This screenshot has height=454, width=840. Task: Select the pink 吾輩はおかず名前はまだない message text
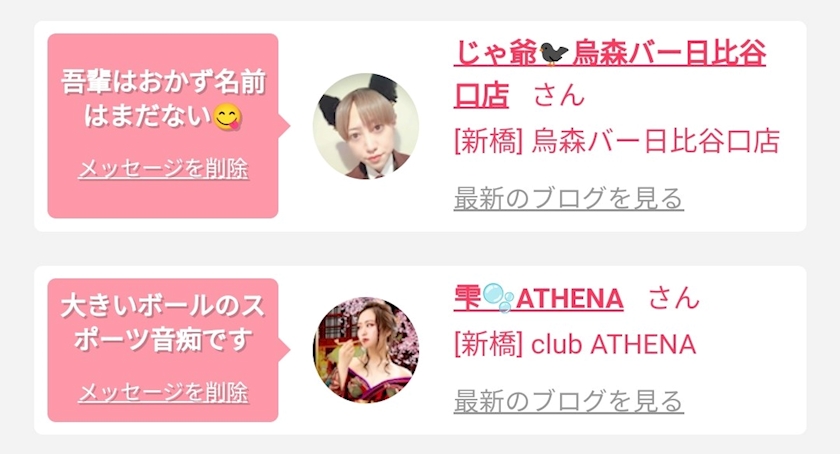coord(163,99)
